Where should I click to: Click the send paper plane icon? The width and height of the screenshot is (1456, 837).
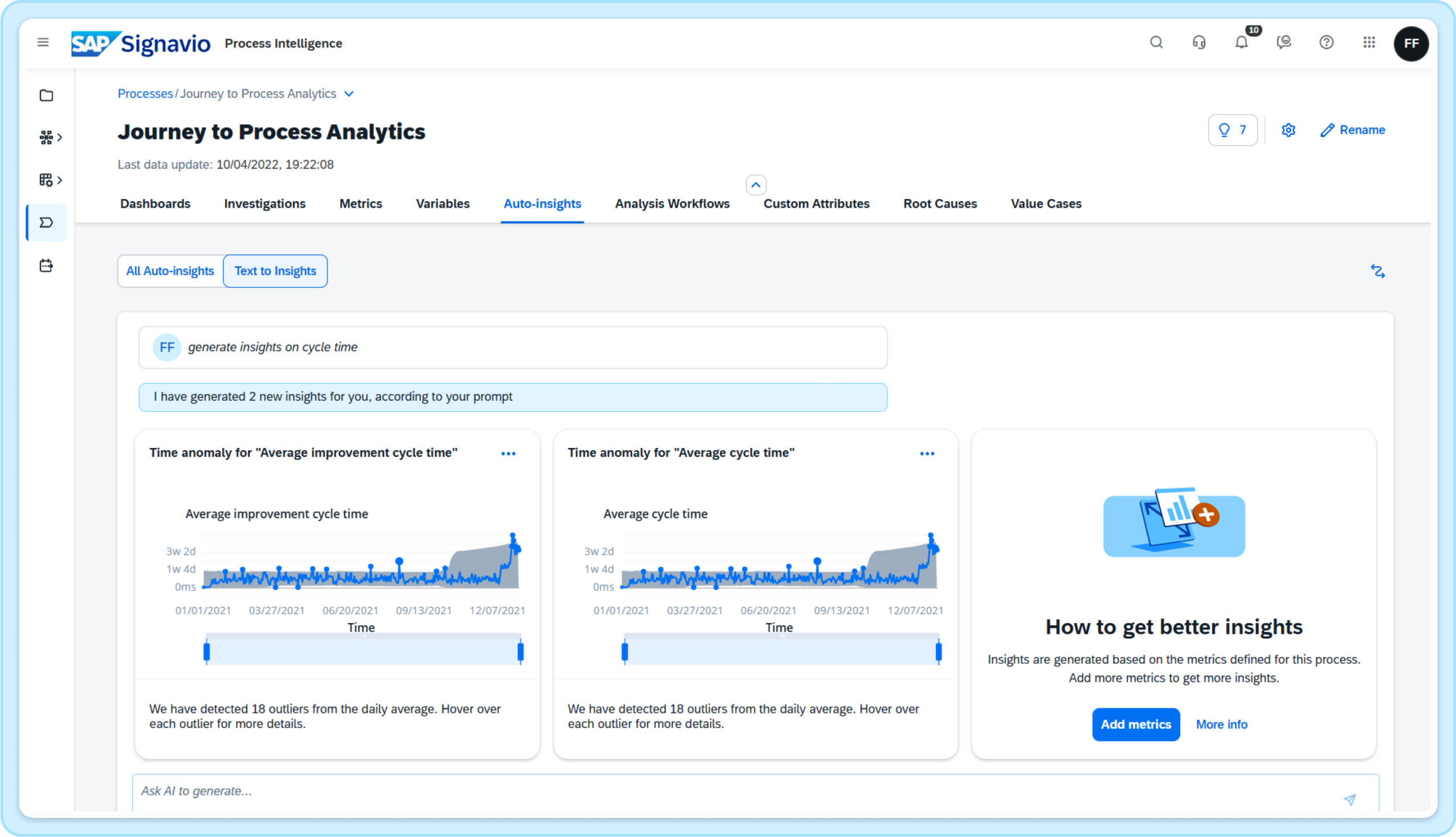tap(1350, 799)
